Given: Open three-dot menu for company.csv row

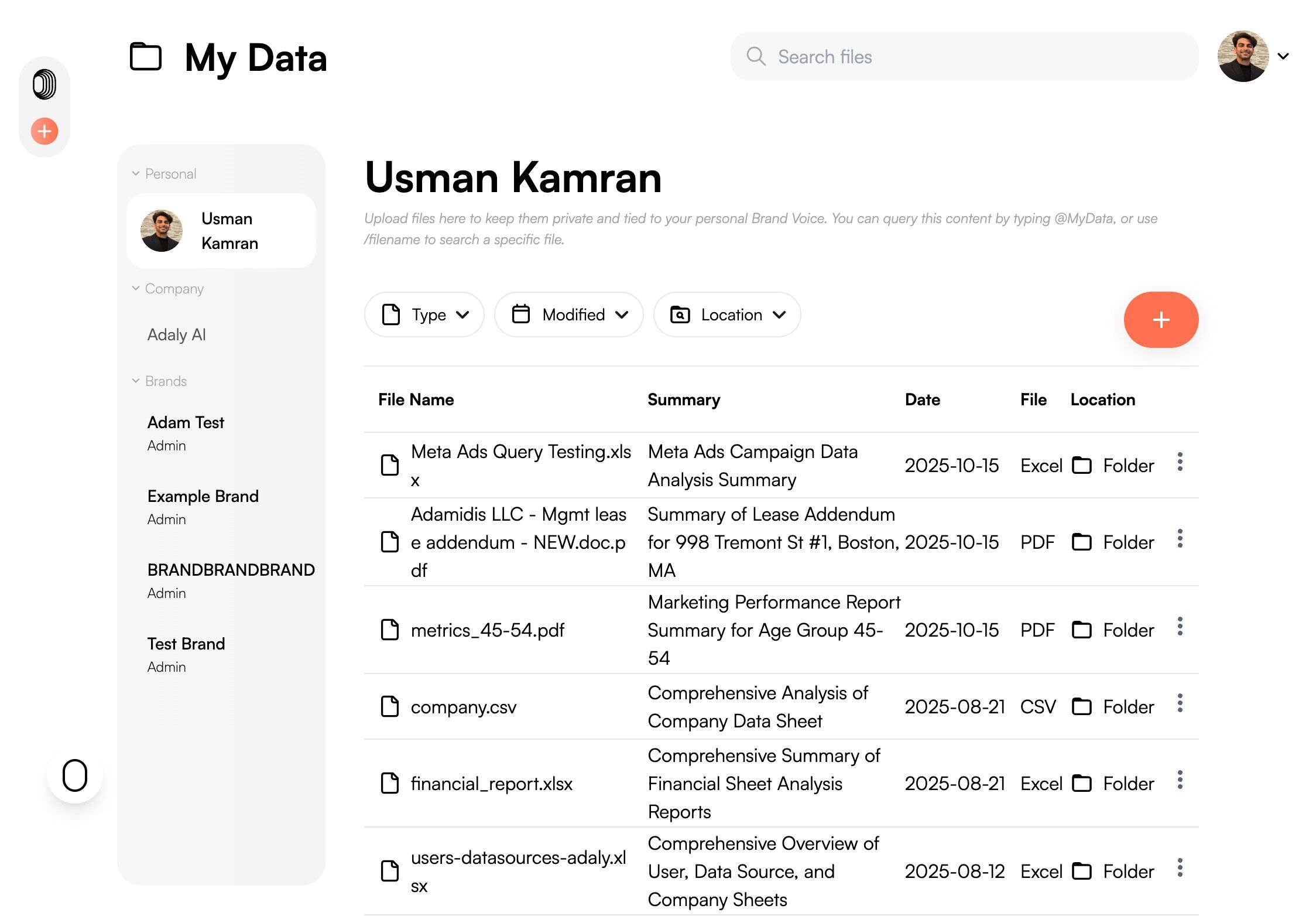Looking at the screenshot, I should pos(1180,703).
